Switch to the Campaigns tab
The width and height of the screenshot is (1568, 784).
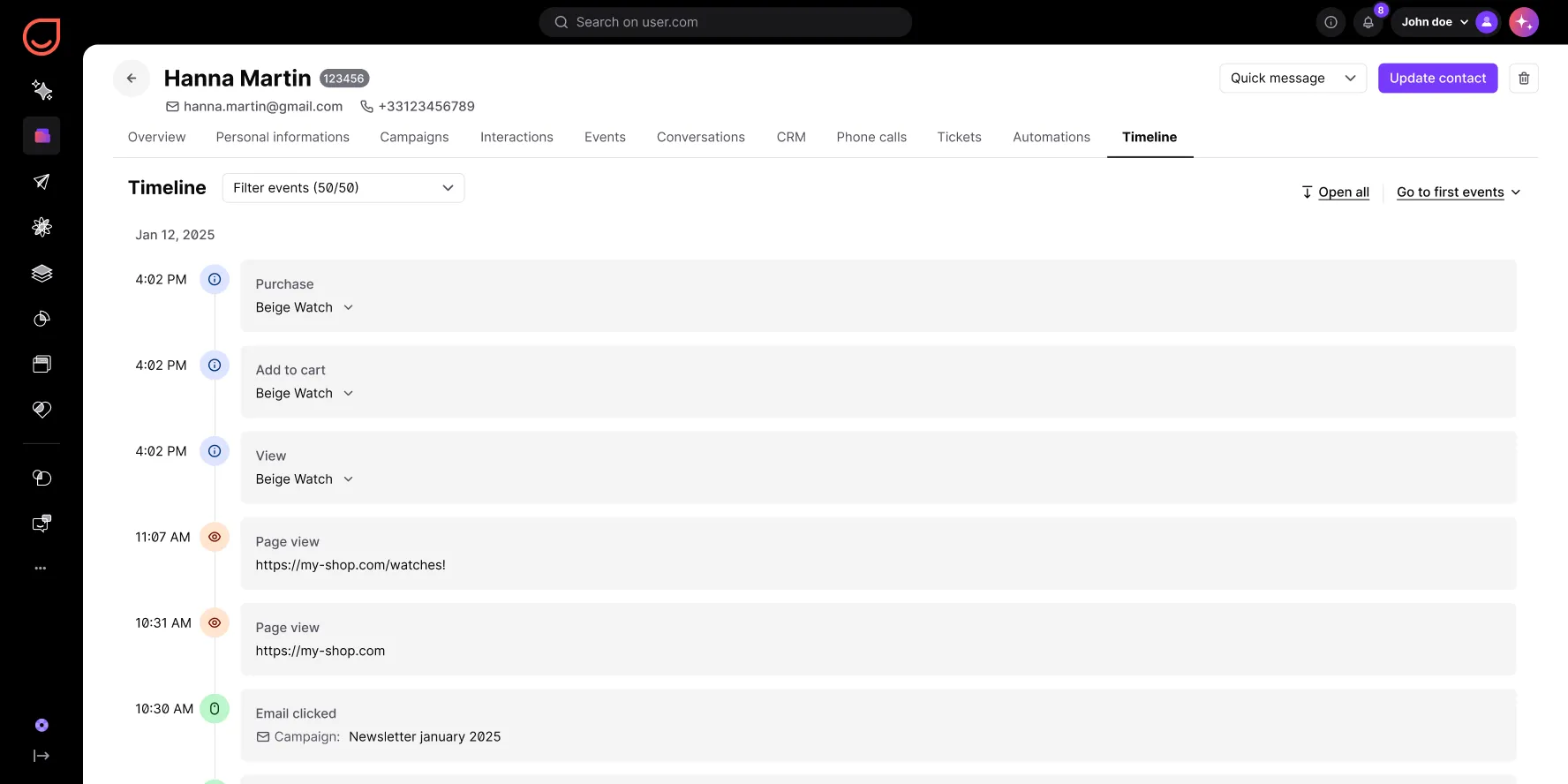414,137
